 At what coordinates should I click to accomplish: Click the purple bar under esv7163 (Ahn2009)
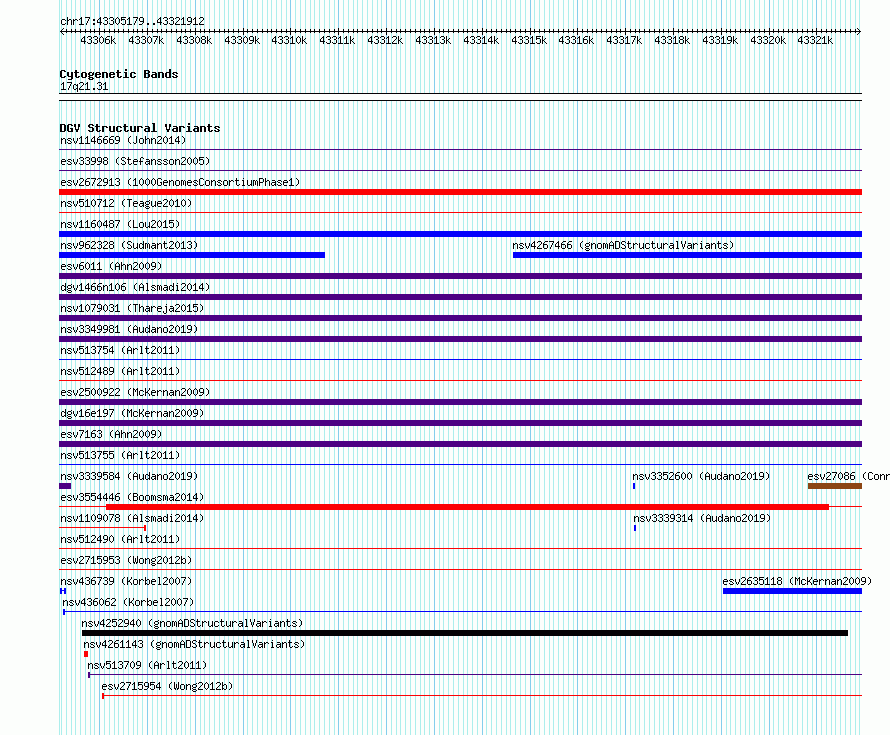click(460, 444)
